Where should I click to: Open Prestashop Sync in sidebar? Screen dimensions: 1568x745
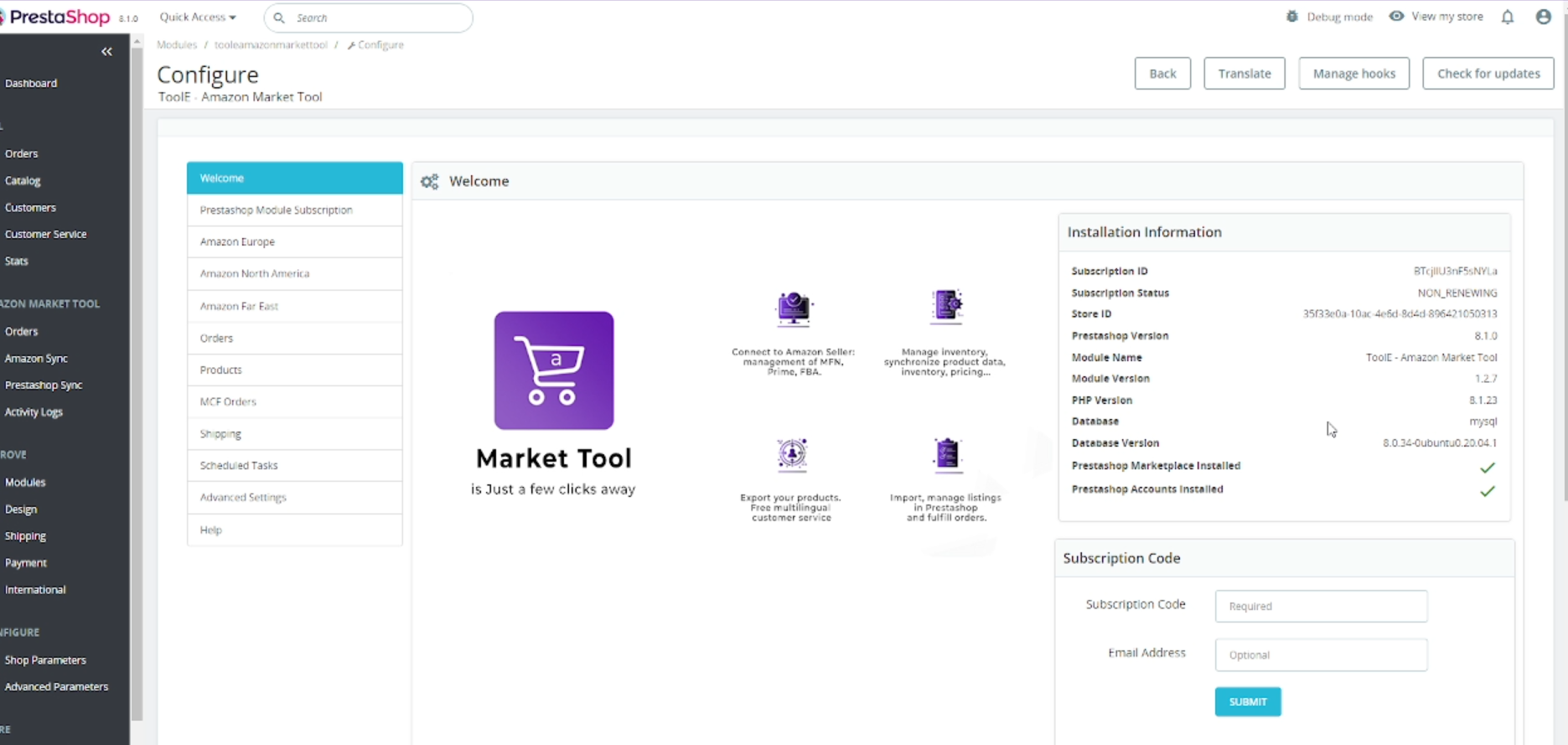[44, 385]
